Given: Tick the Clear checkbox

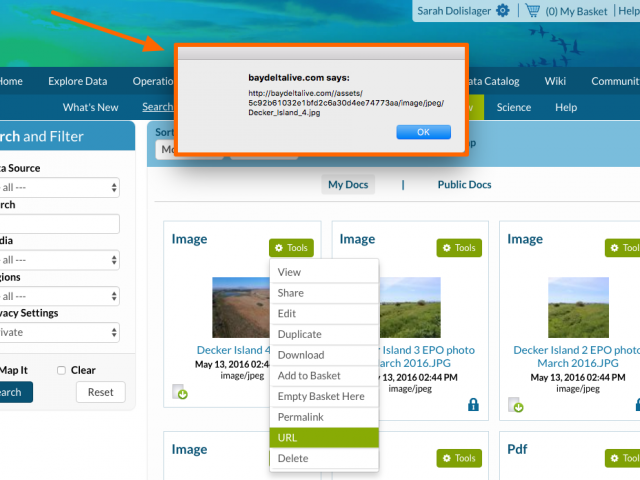Looking at the screenshot, I should click(61, 370).
